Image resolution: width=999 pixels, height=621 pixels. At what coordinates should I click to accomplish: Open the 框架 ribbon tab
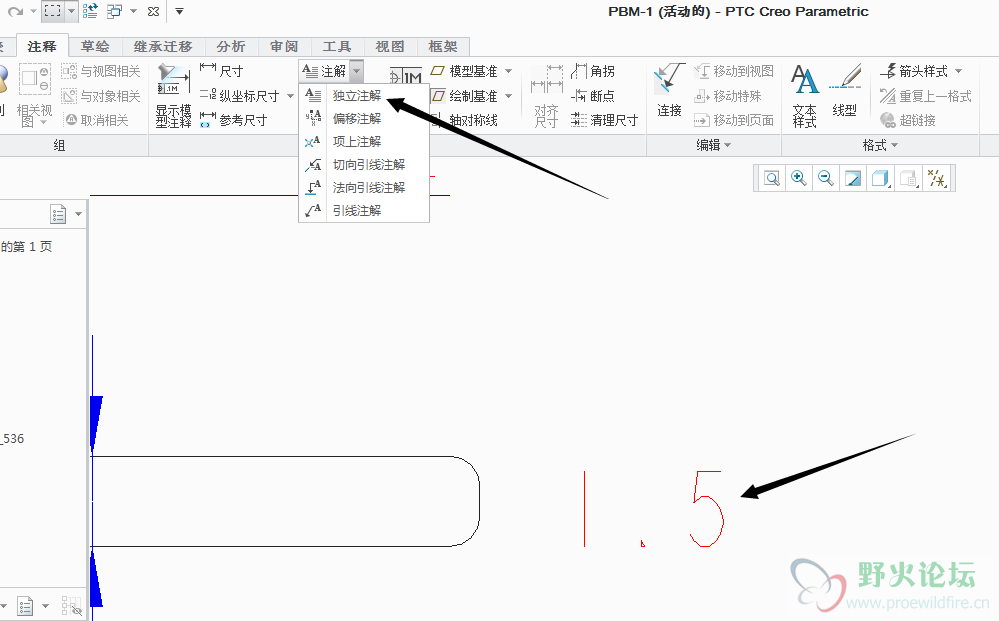(x=443, y=46)
